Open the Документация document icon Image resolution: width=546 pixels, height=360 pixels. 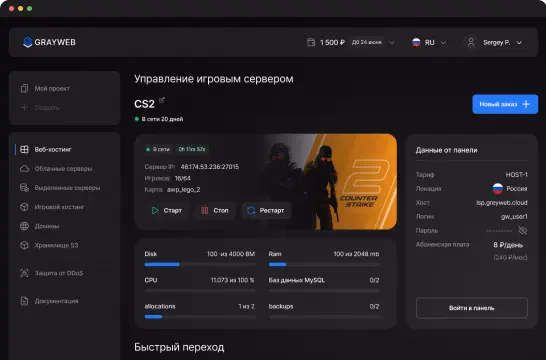pos(24,301)
